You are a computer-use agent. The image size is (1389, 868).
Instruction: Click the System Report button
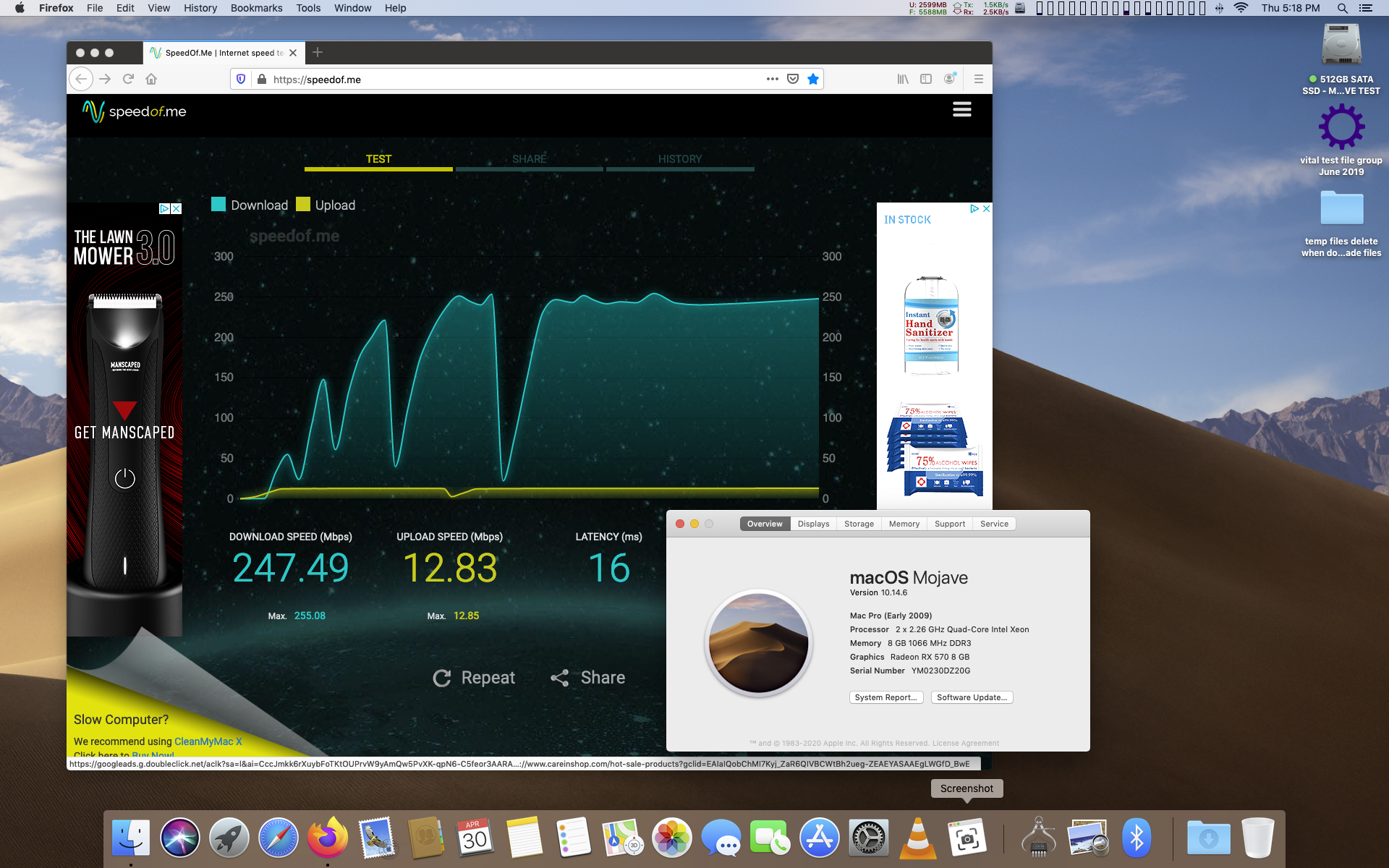[885, 697]
